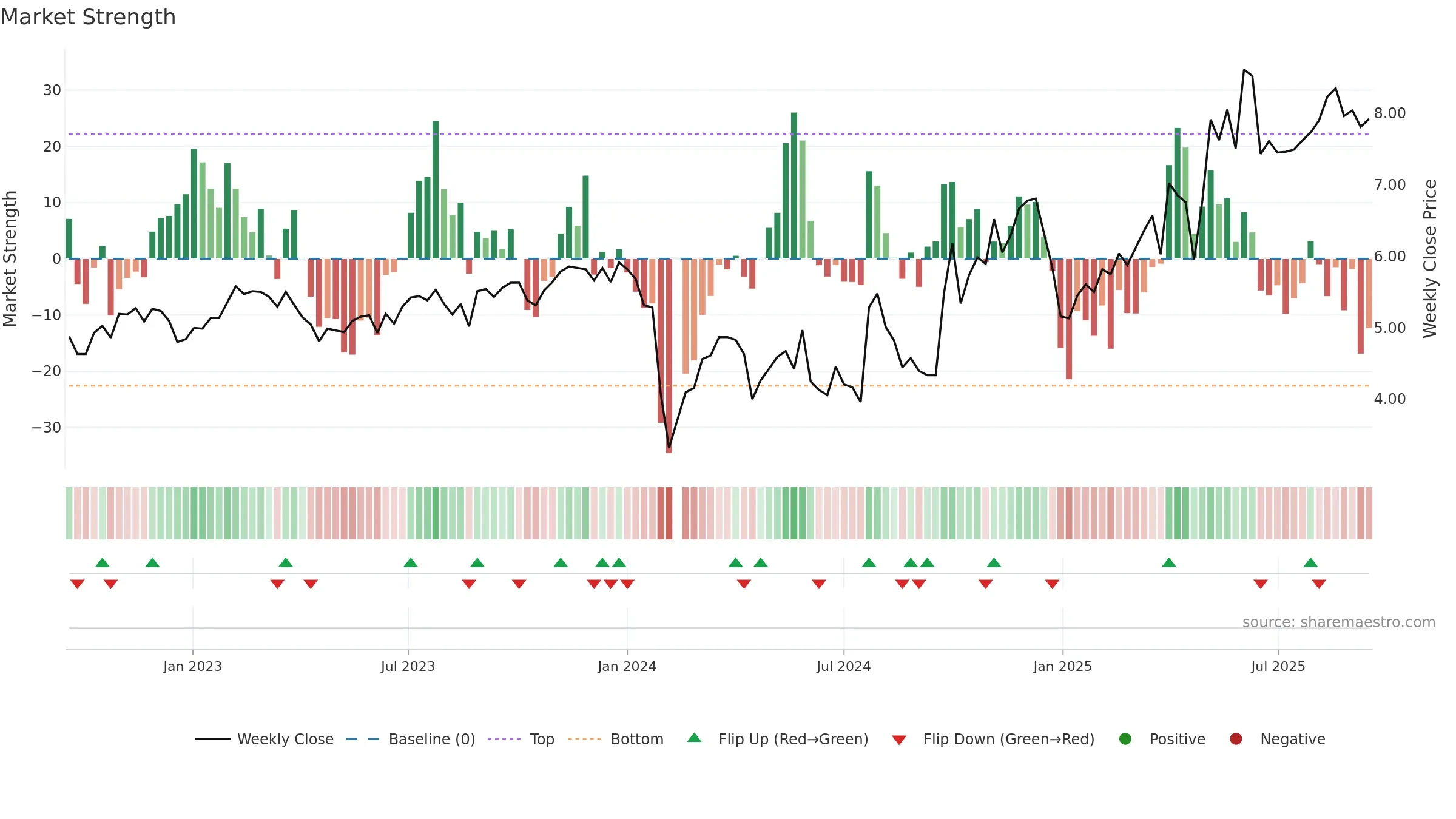Image resolution: width=1456 pixels, height=819 pixels.
Task: Toggle the Baseline (0) legend item
Action: [411, 739]
